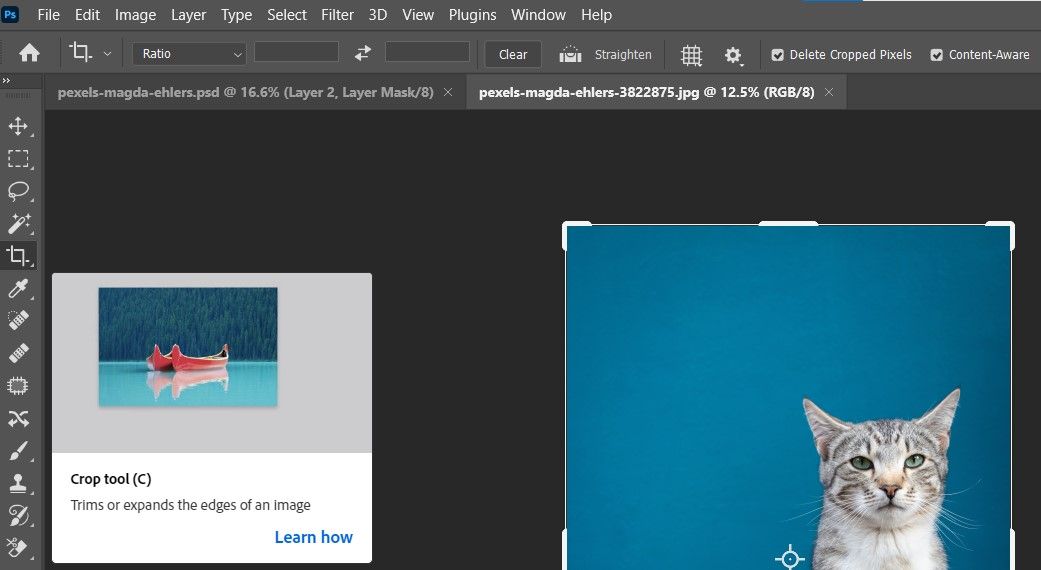Open the 3D menu
This screenshot has width=1041, height=570.
378,15
